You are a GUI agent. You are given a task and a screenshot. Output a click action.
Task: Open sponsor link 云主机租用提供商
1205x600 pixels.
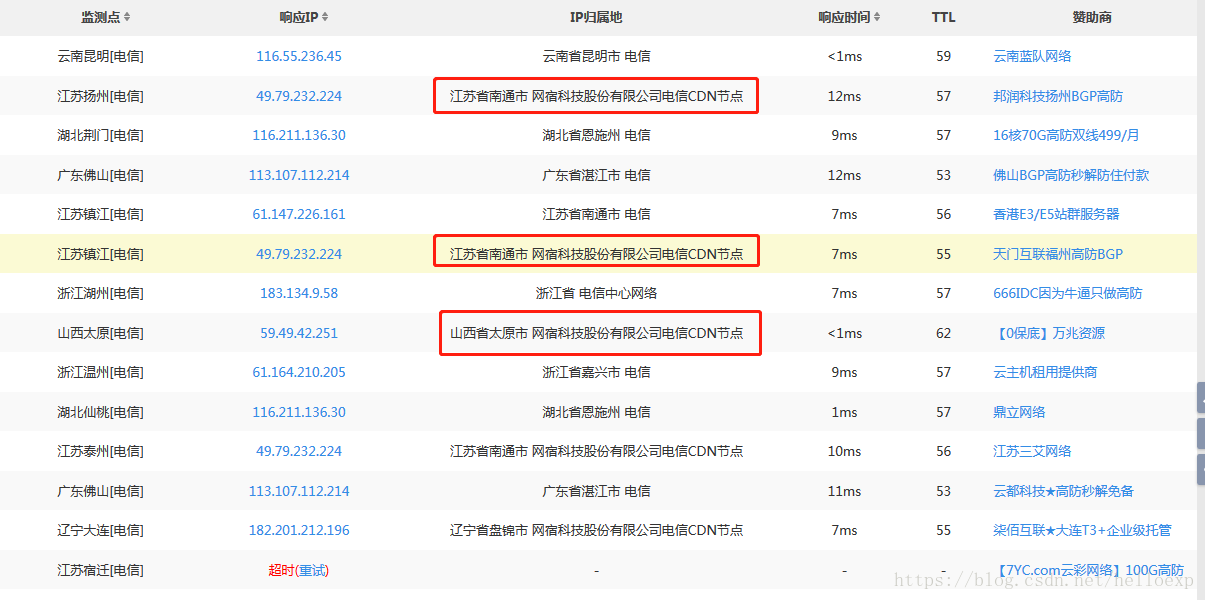1045,372
